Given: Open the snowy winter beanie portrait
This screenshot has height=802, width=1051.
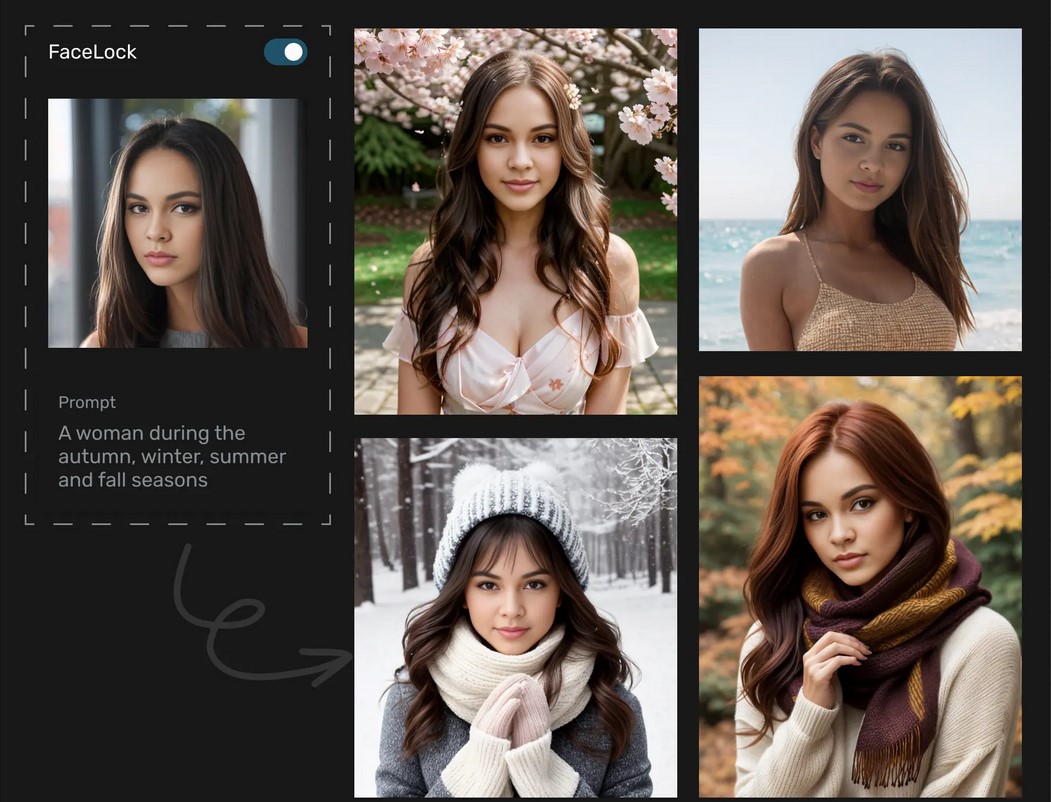Looking at the screenshot, I should click(x=515, y=618).
